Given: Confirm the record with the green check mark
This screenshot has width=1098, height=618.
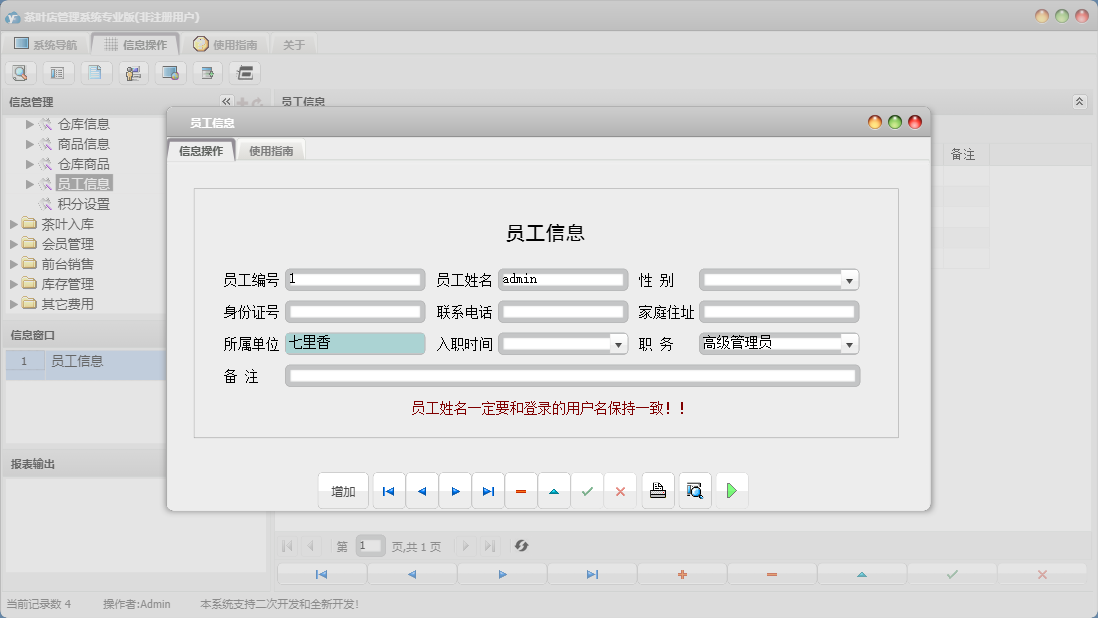Looking at the screenshot, I should [x=588, y=490].
